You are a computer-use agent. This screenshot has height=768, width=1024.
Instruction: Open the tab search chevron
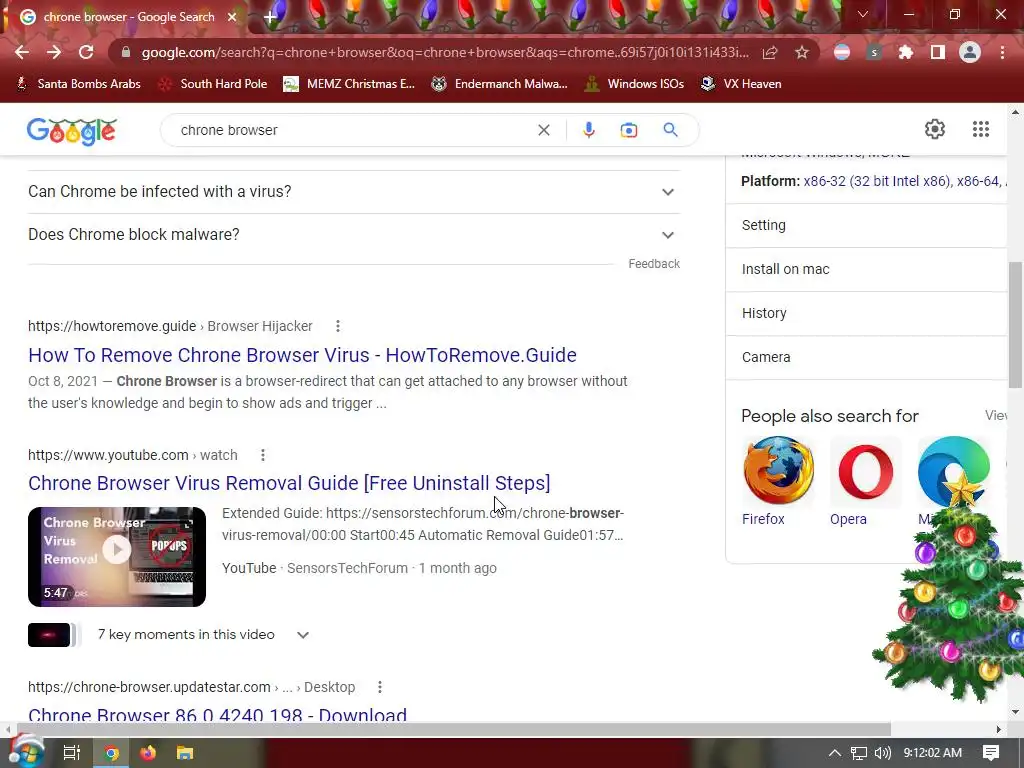coord(863,14)
